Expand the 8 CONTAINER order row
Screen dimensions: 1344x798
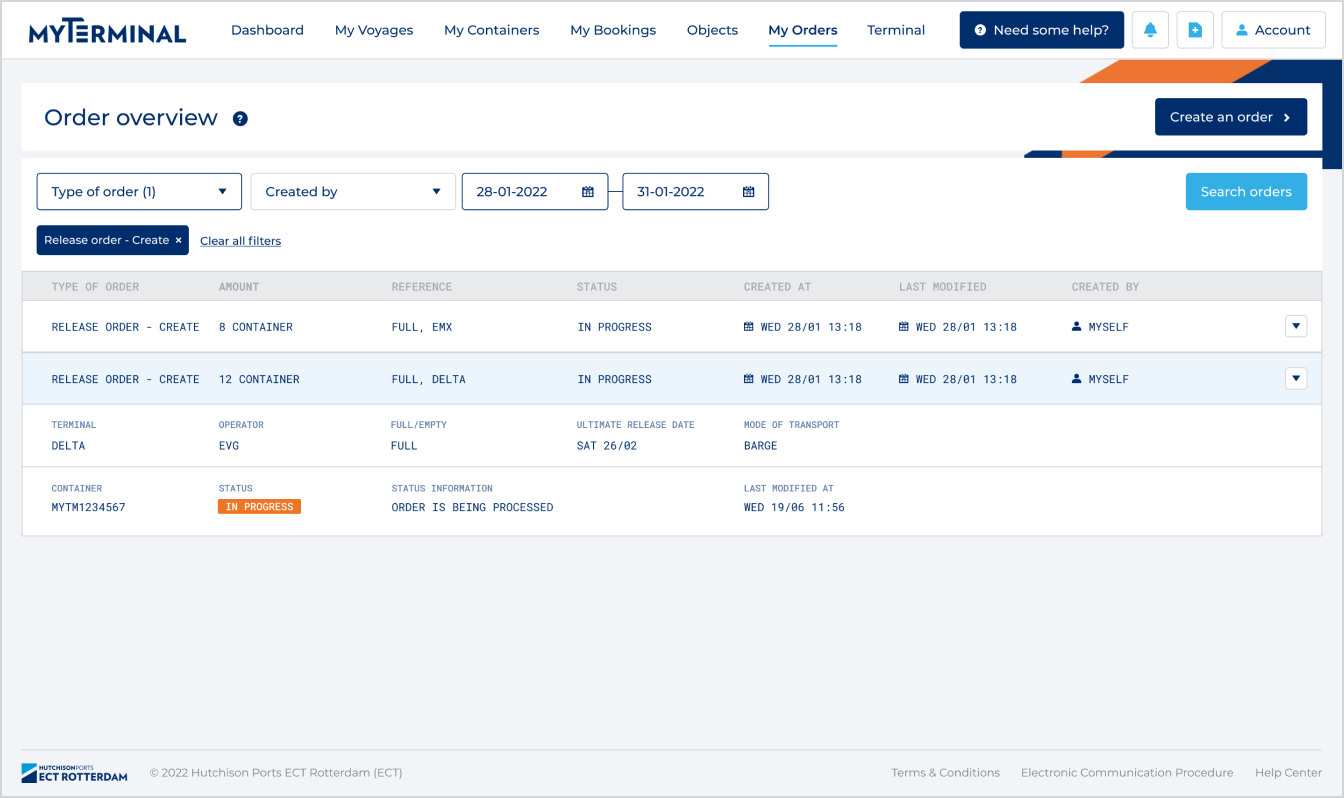coord(1296,326)
